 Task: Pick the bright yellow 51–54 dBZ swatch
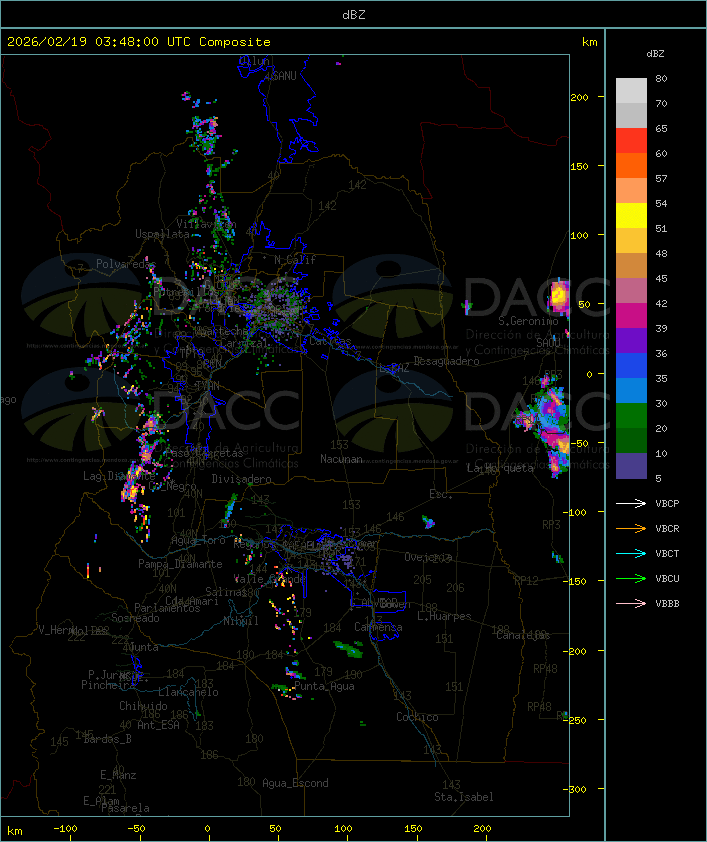tap(631, 215)
